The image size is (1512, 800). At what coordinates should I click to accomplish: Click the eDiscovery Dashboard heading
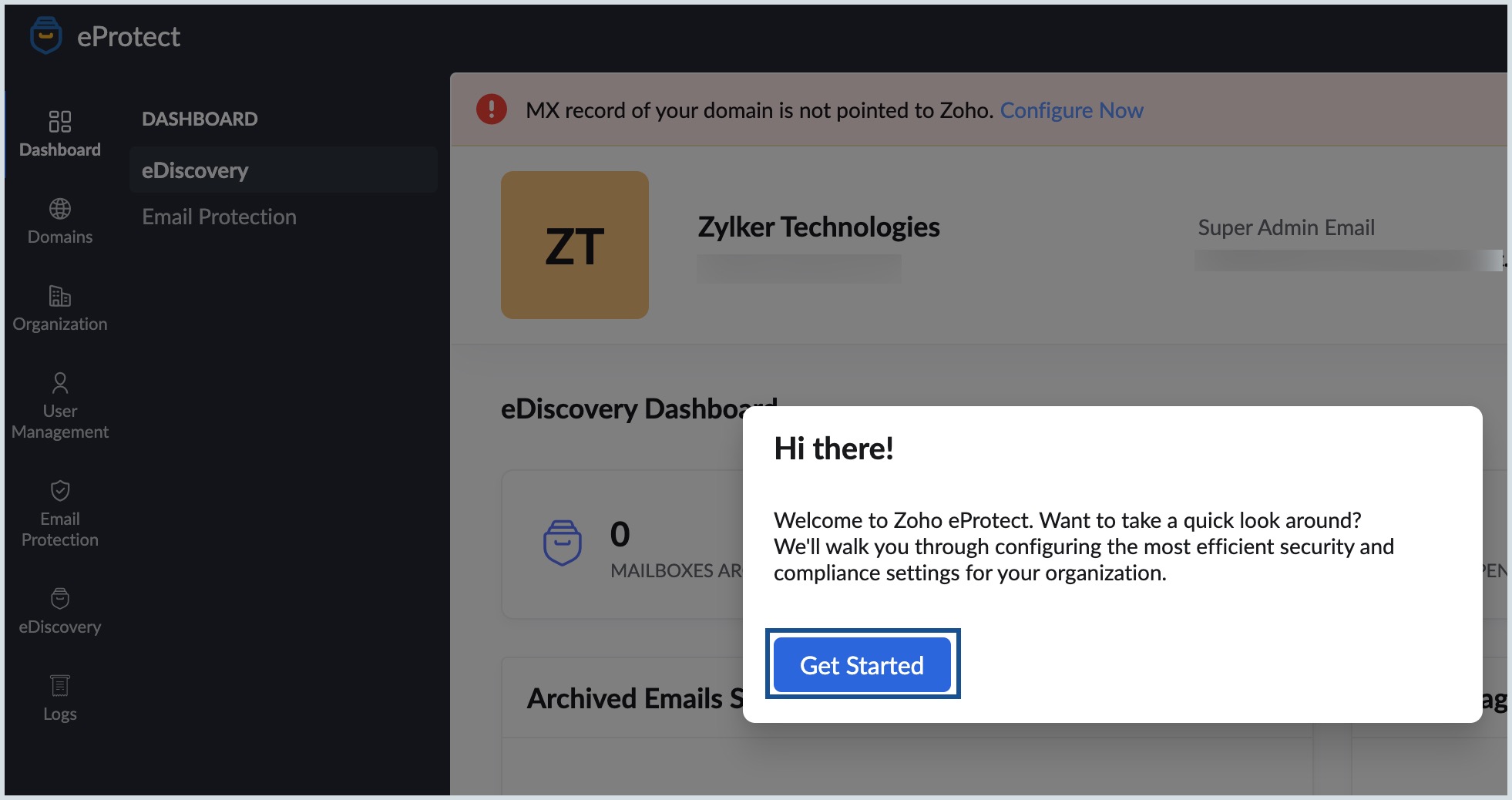[638, 408]
